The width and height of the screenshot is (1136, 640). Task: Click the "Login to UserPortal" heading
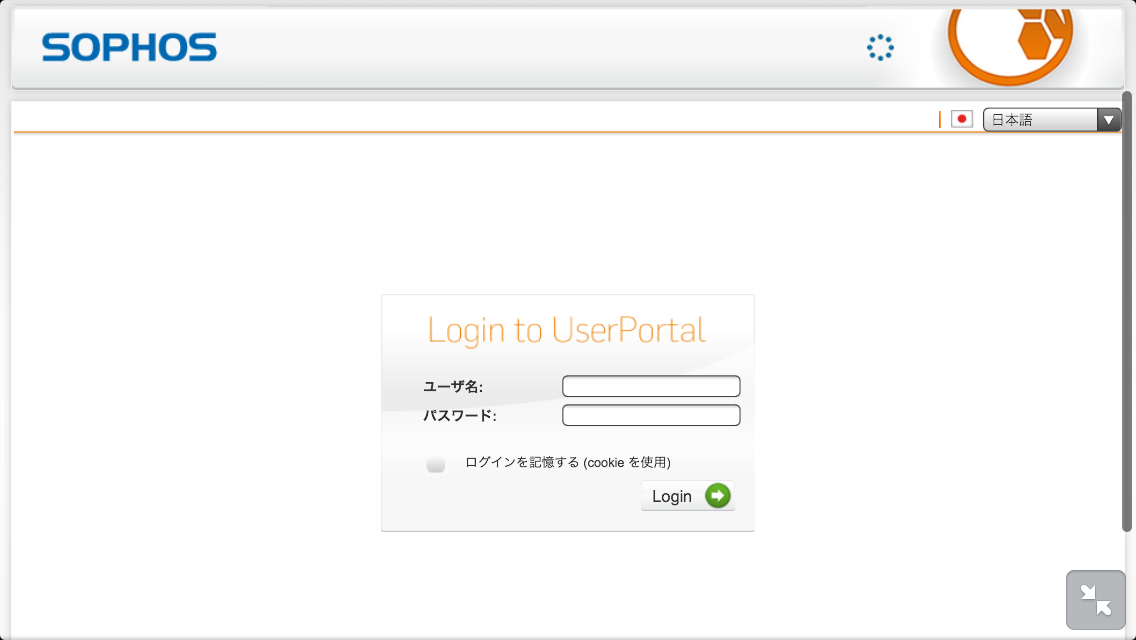coord(566,331)
